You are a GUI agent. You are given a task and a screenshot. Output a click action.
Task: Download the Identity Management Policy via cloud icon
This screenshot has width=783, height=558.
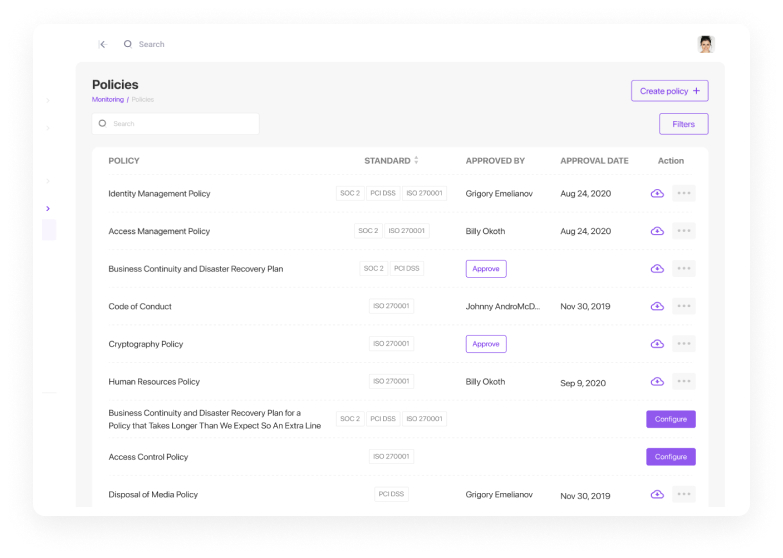pos(657,193)
